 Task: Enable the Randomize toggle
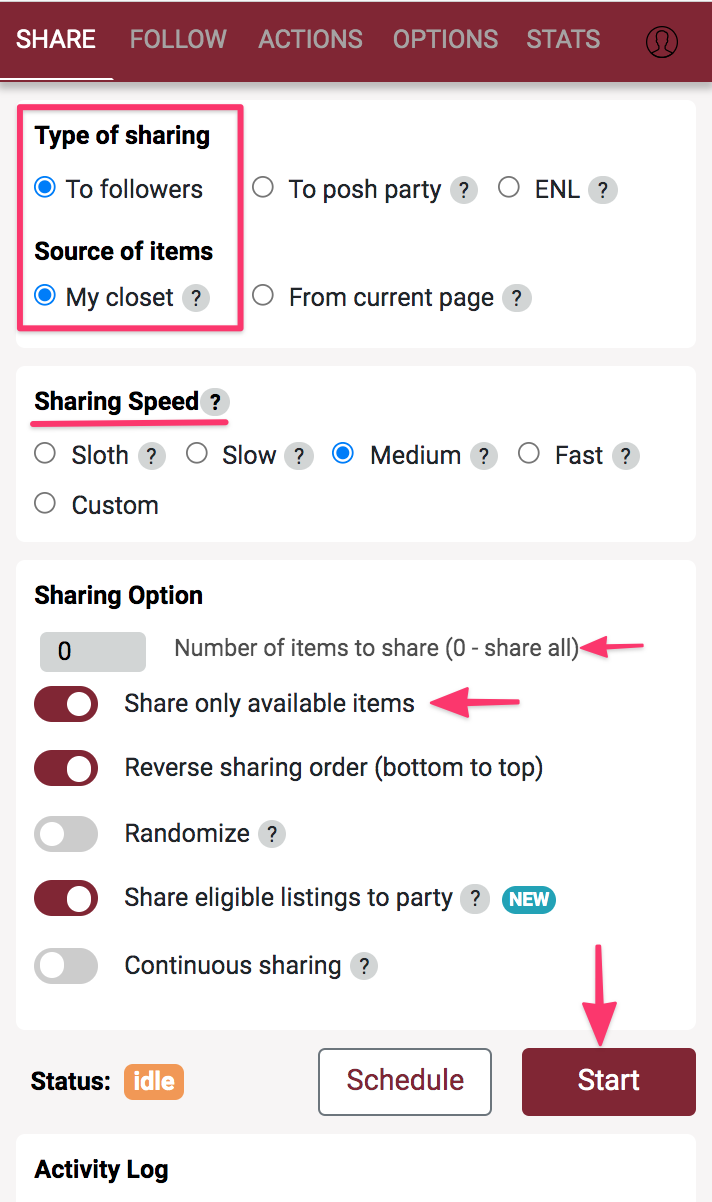[66, 834]
